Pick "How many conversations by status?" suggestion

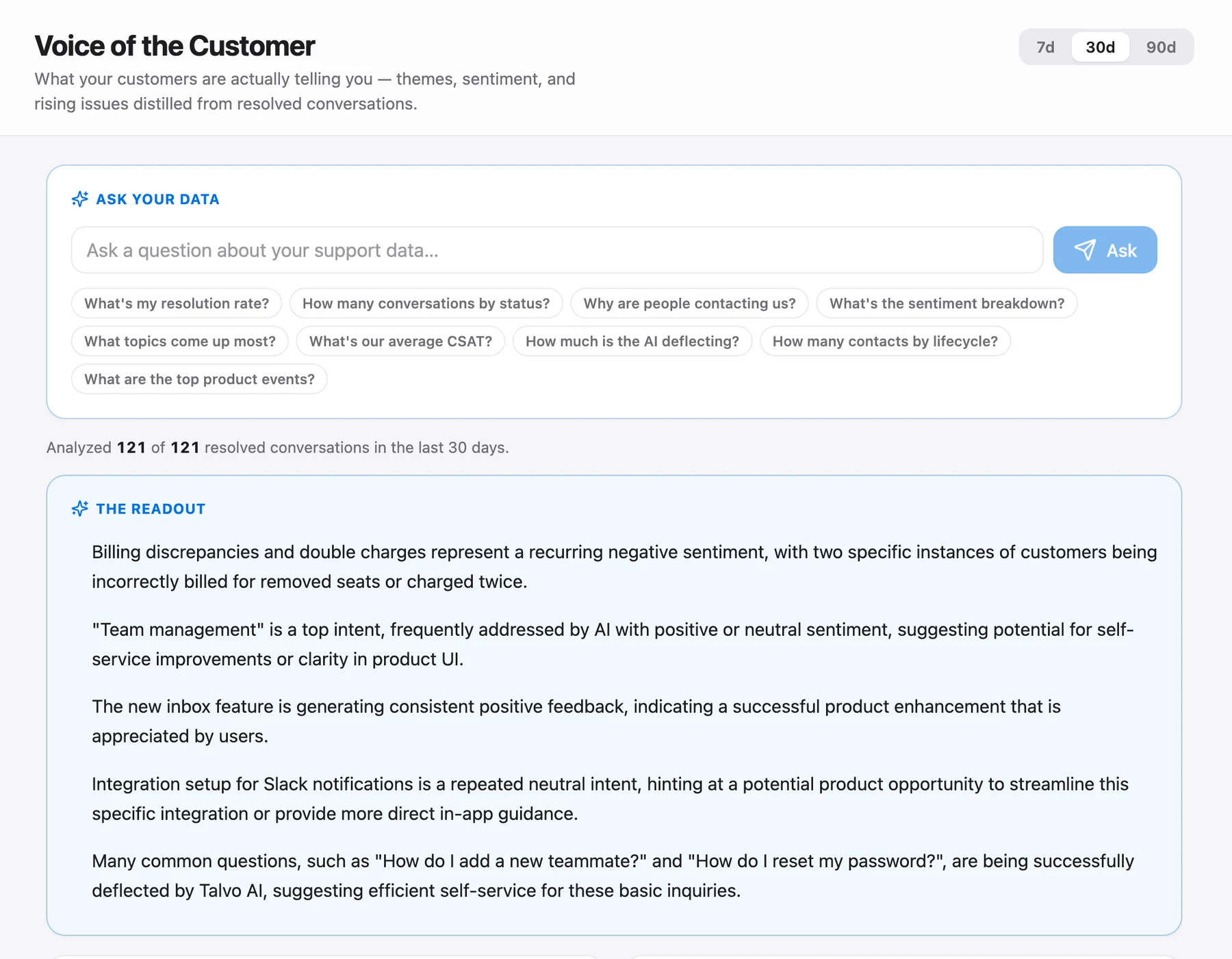(x=426, y=303)
